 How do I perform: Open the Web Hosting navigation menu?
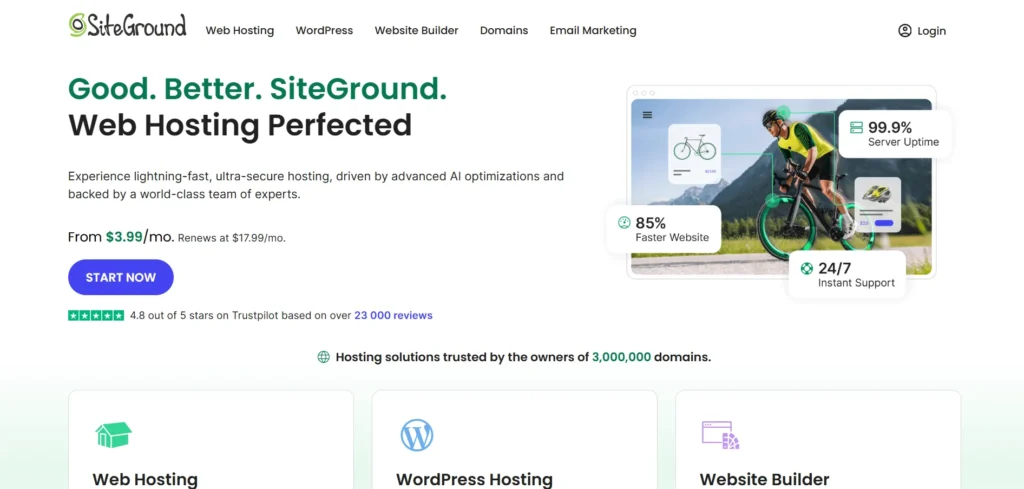[x=240, y=31]
